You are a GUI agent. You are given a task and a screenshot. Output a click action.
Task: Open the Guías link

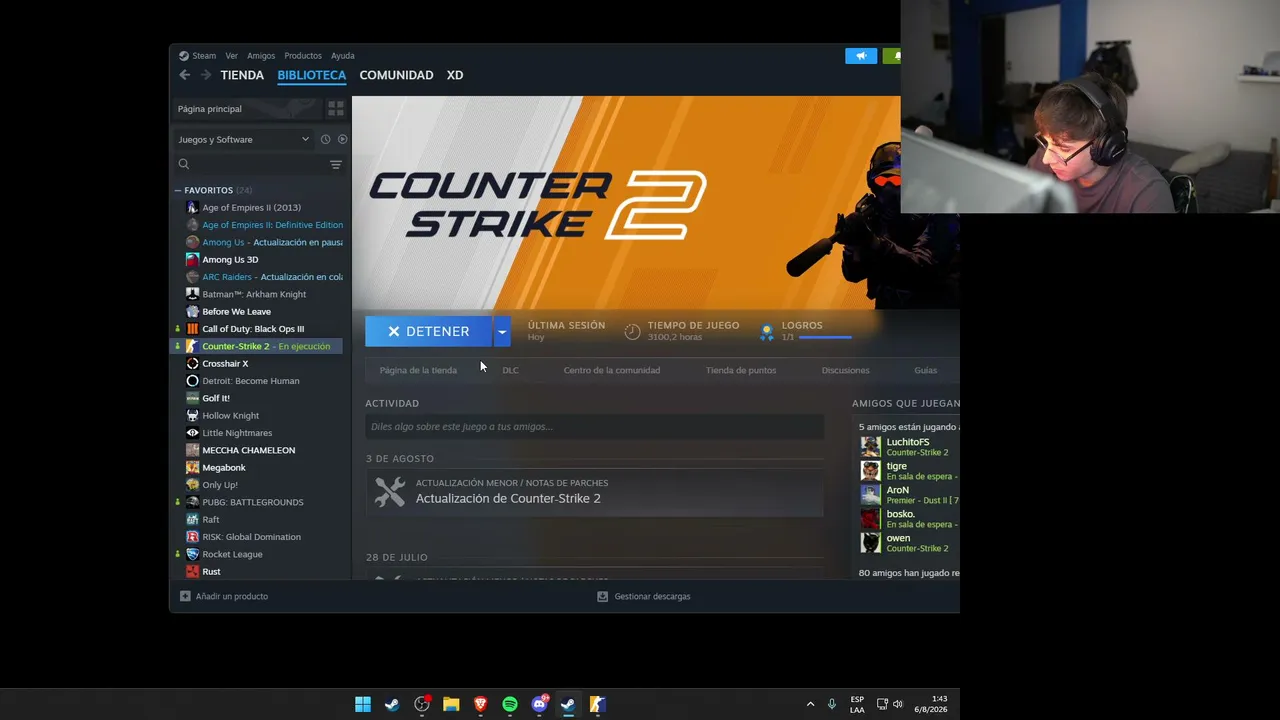[926, 370]
